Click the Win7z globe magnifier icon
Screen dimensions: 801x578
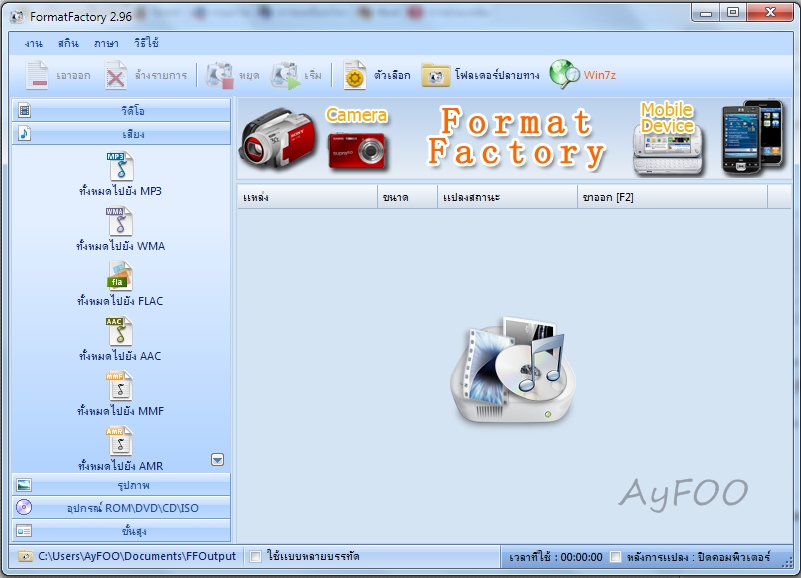[x=564, y=75]
